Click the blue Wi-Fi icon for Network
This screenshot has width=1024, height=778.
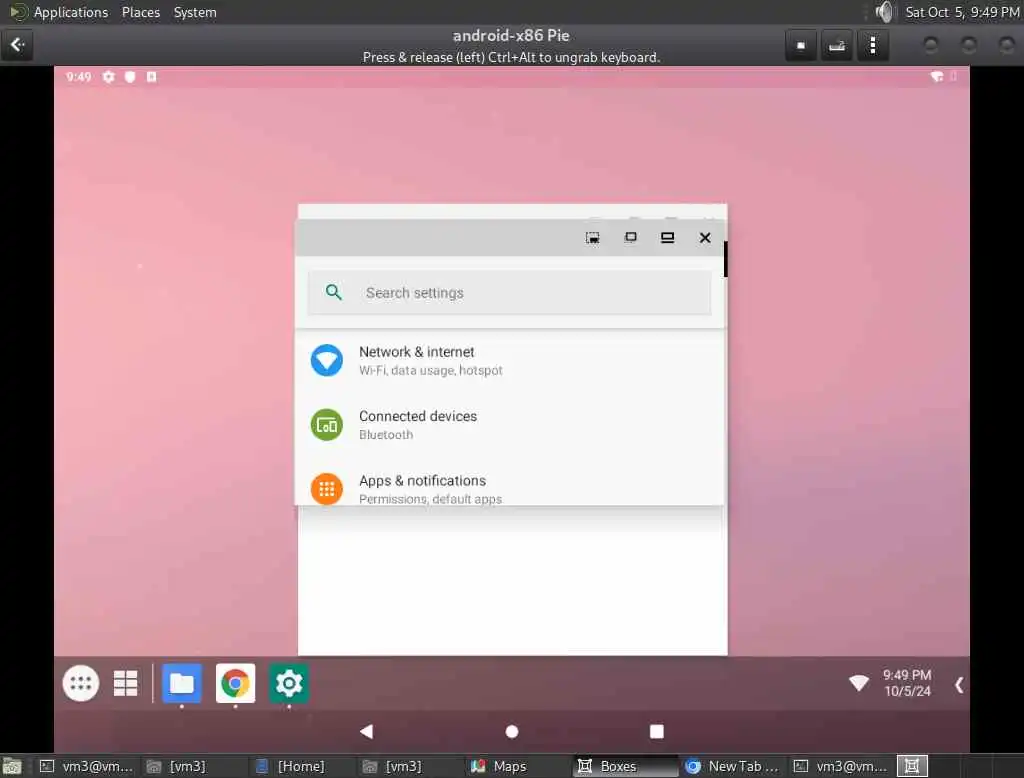(x=327, y=361)
